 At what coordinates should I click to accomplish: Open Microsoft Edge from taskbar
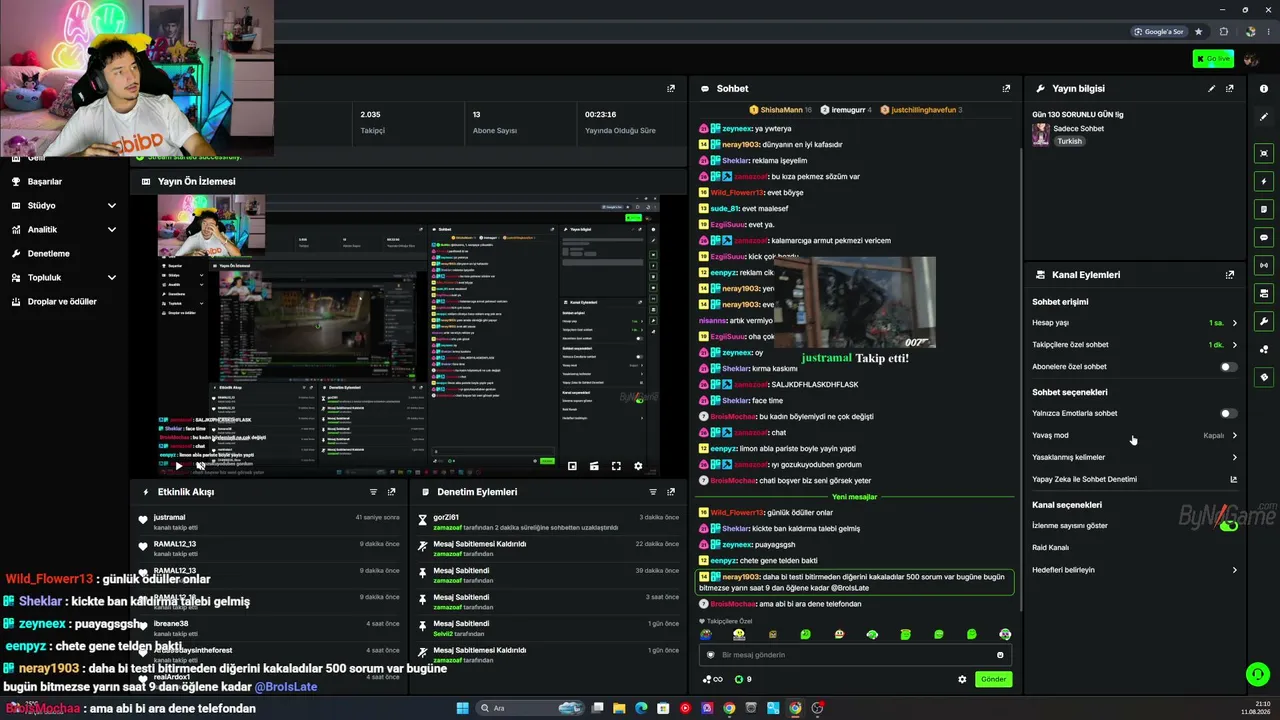(x=642, y=708)
